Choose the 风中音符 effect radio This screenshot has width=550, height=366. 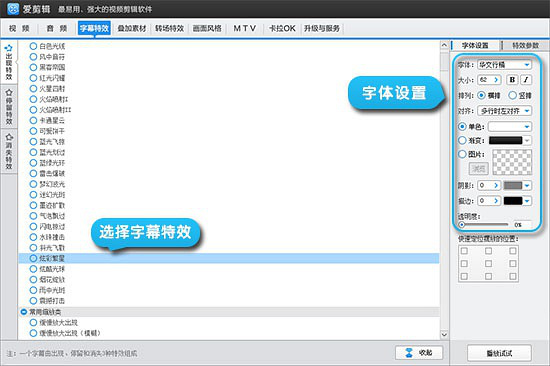tap(33, 56)
